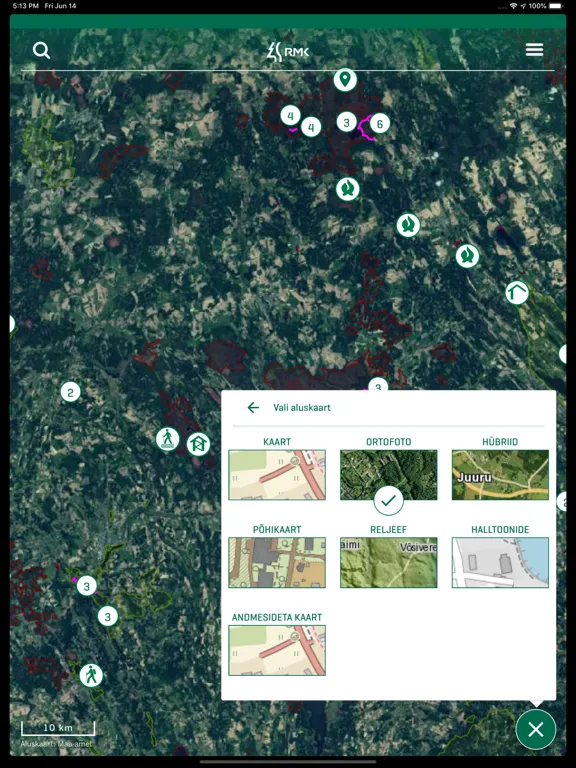Tap the battery indicator in status bar
The width and height of the screenshot is (576, 768).
[x=556, y=6]
